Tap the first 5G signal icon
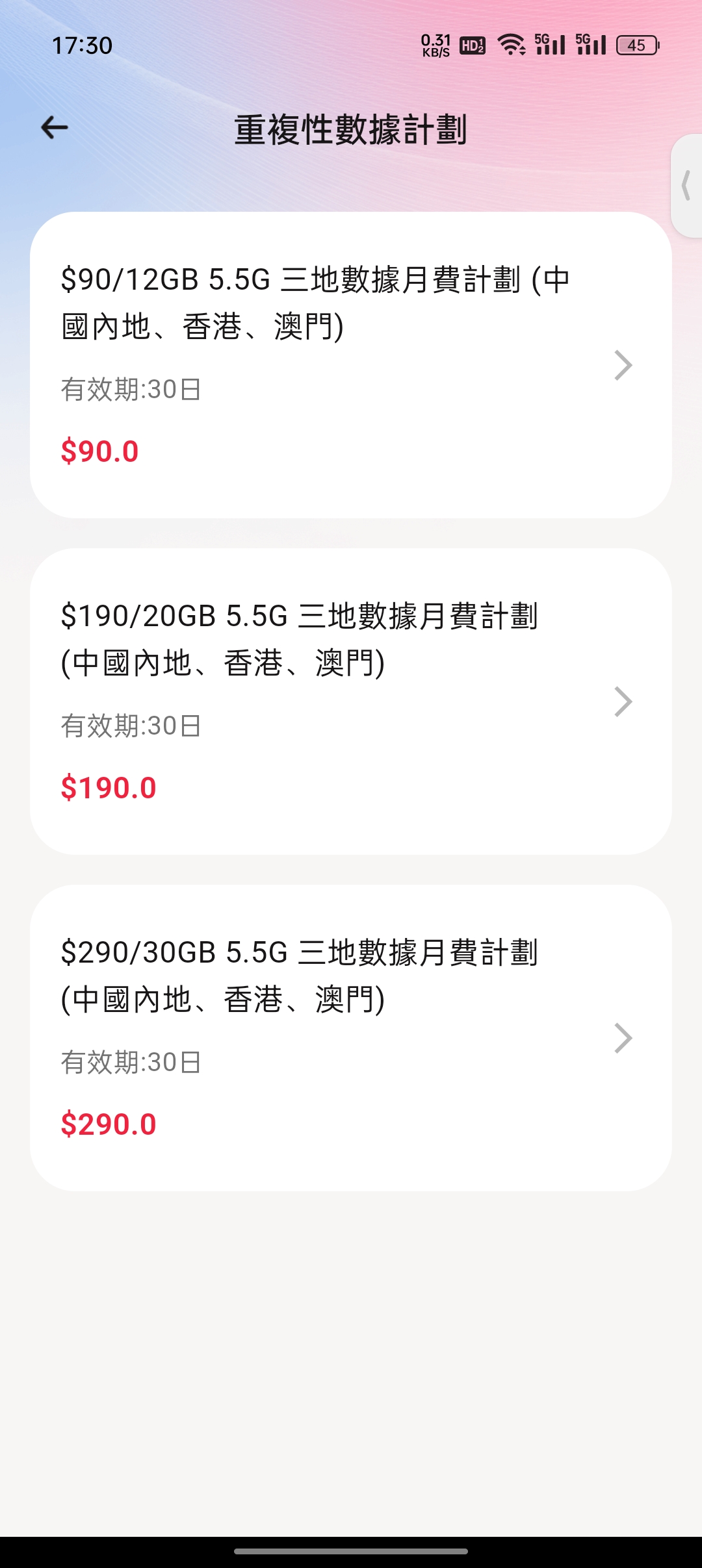Viewport: 702px width, 1568px height. 550,44
